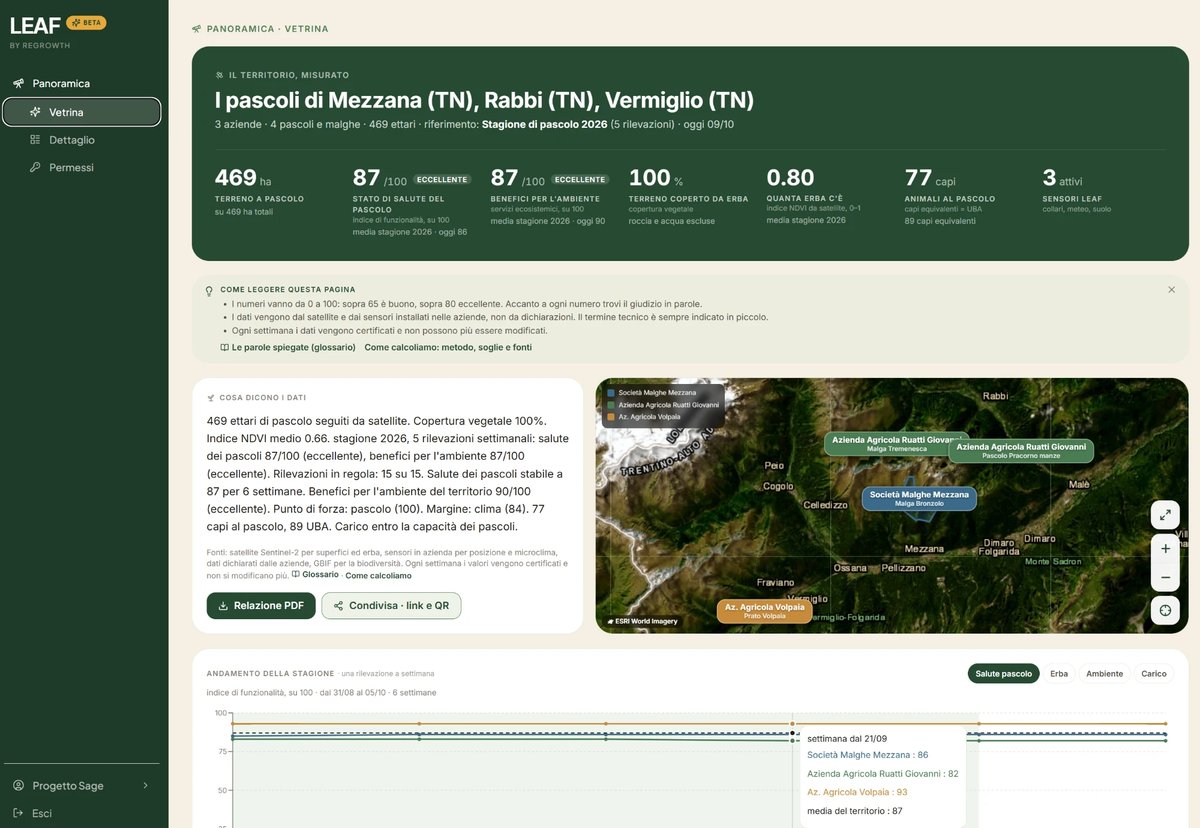This screenshot has width=1200, height=828.
Task: Click Società Malghe Mezzana map marker
Action: click(x=919, y=499)
